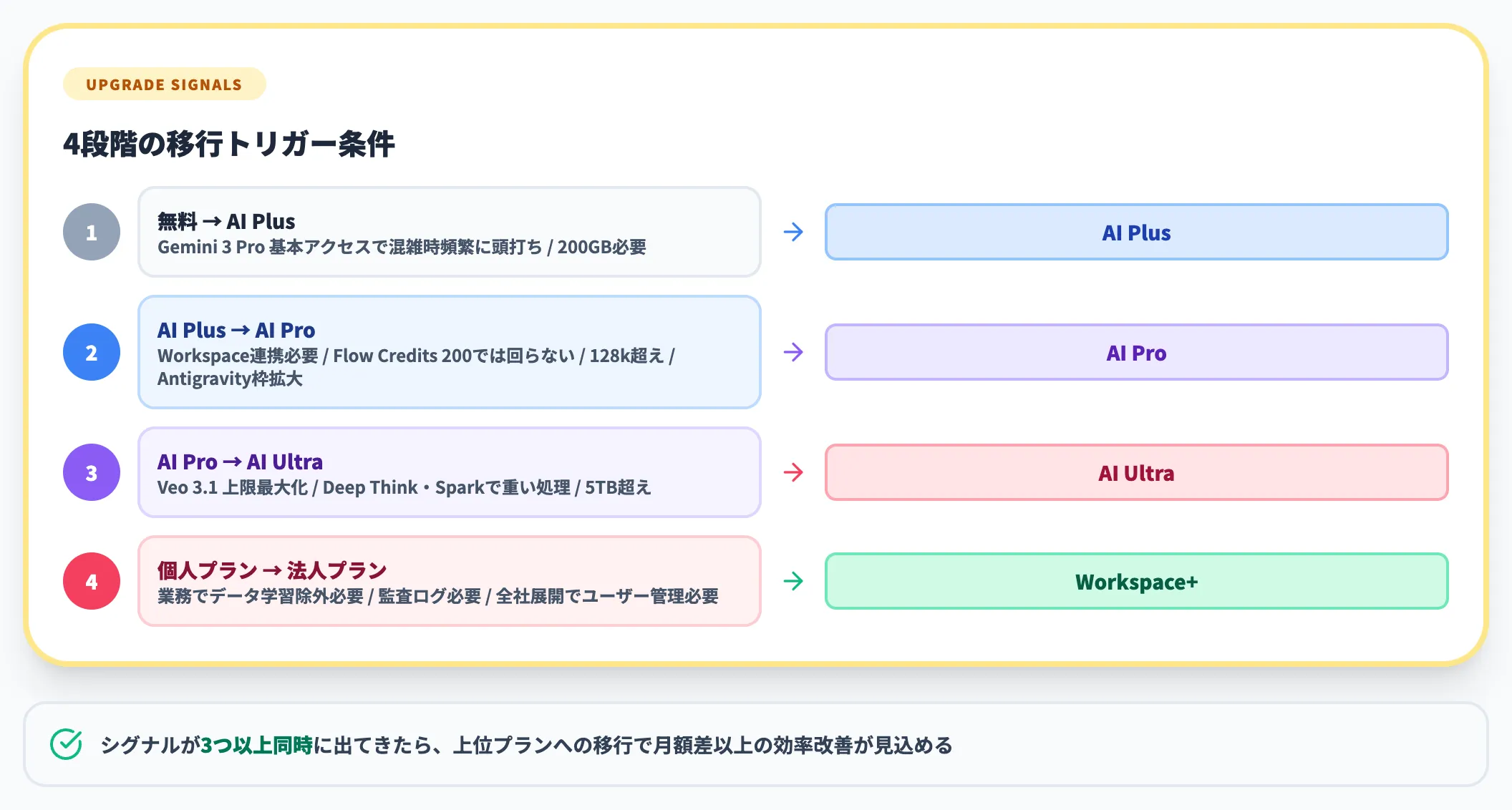Select the AI Pro → AI Ultra condition card
This screenshot has width=1512, height=810.
coord(449,472)
